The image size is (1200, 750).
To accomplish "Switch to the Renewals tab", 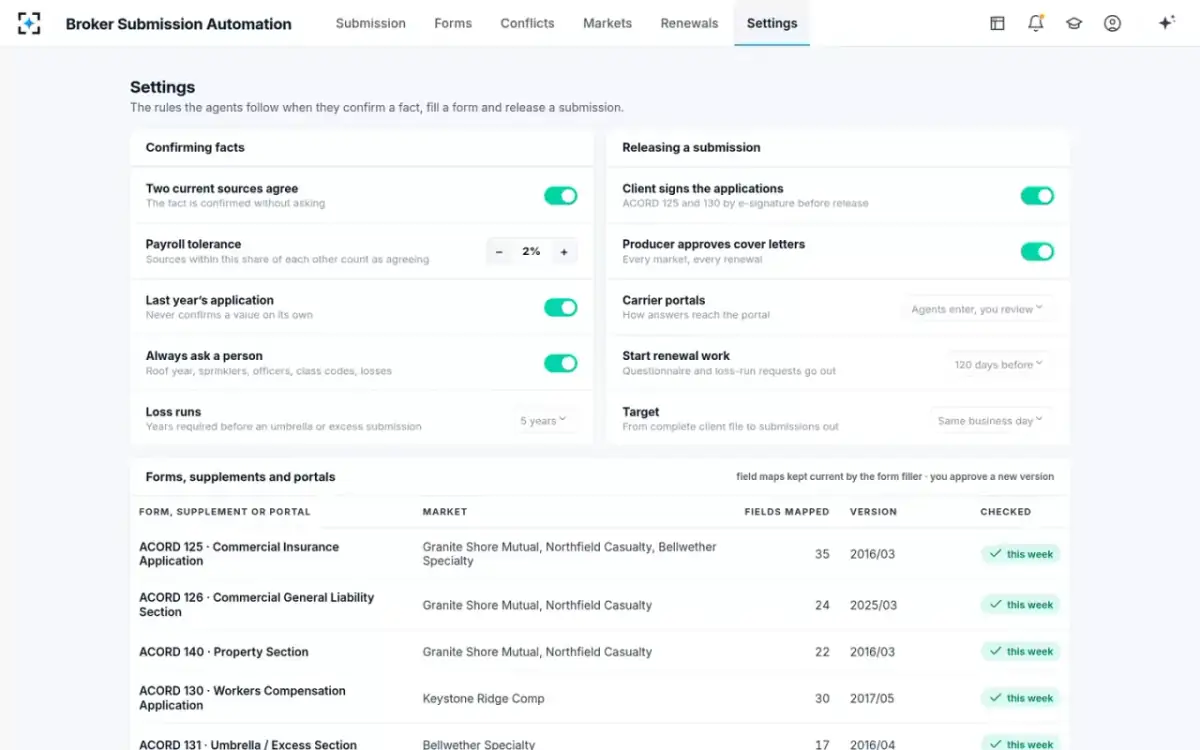I will click(689, 23).
